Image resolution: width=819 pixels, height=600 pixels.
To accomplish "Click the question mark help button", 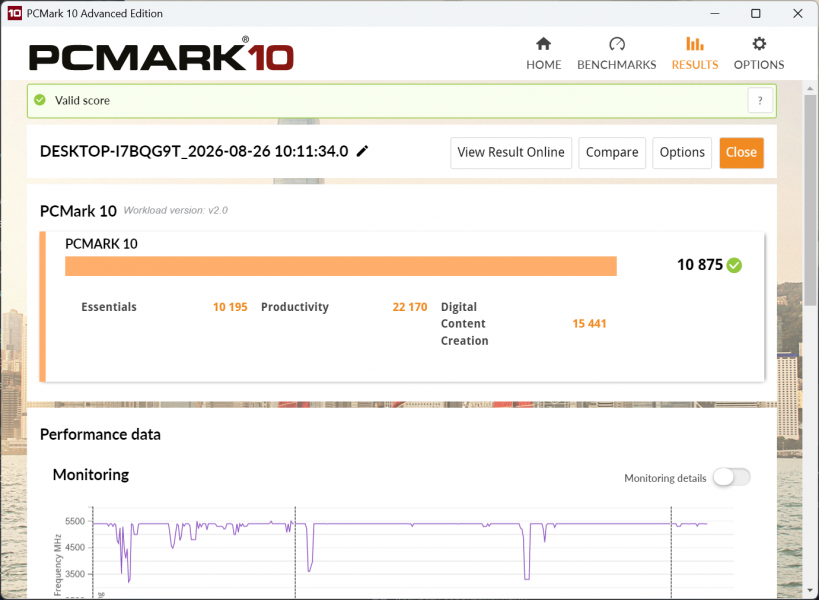I will click(760, 100).
